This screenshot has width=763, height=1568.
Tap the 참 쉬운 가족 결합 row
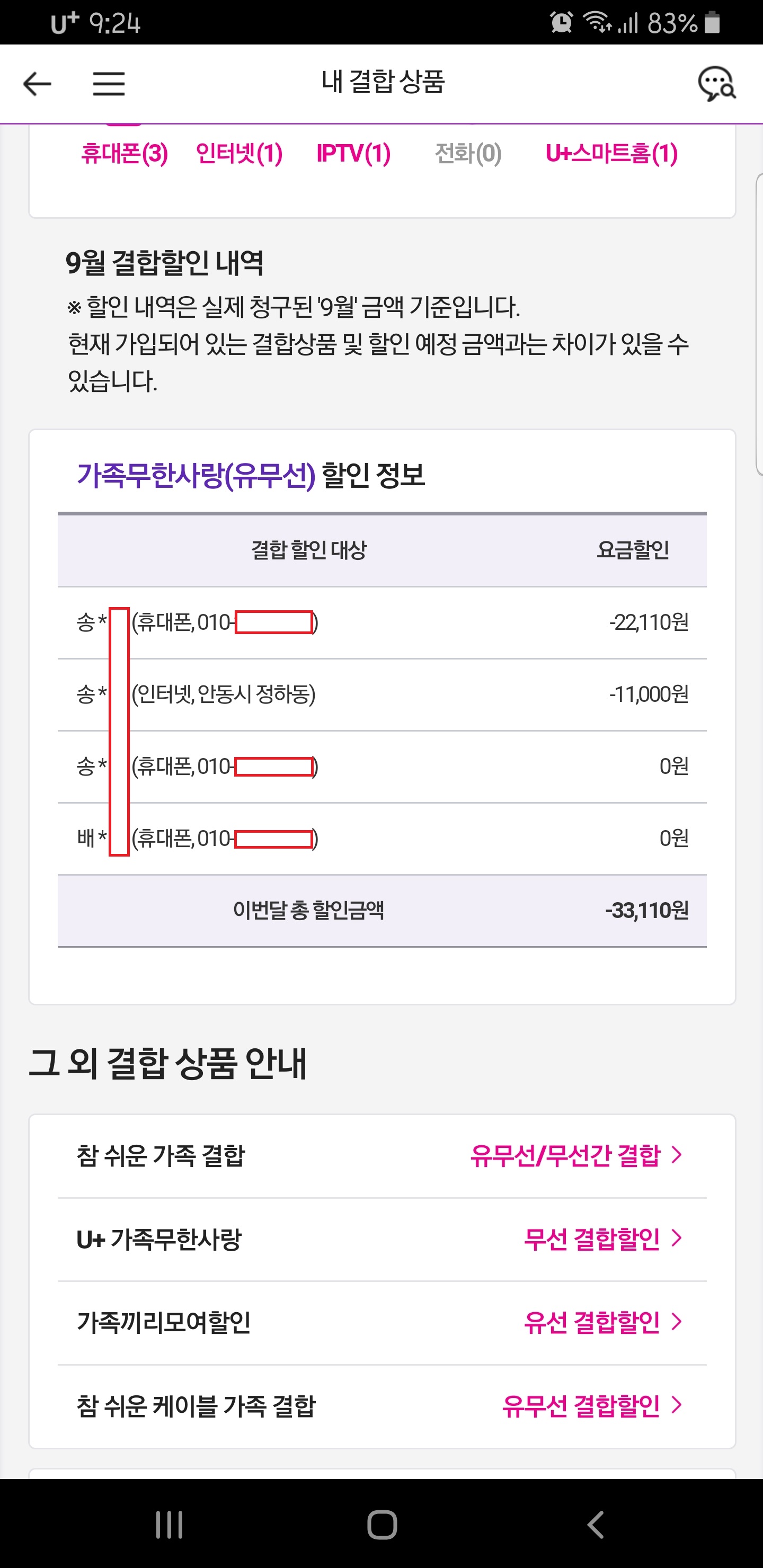161,1155
